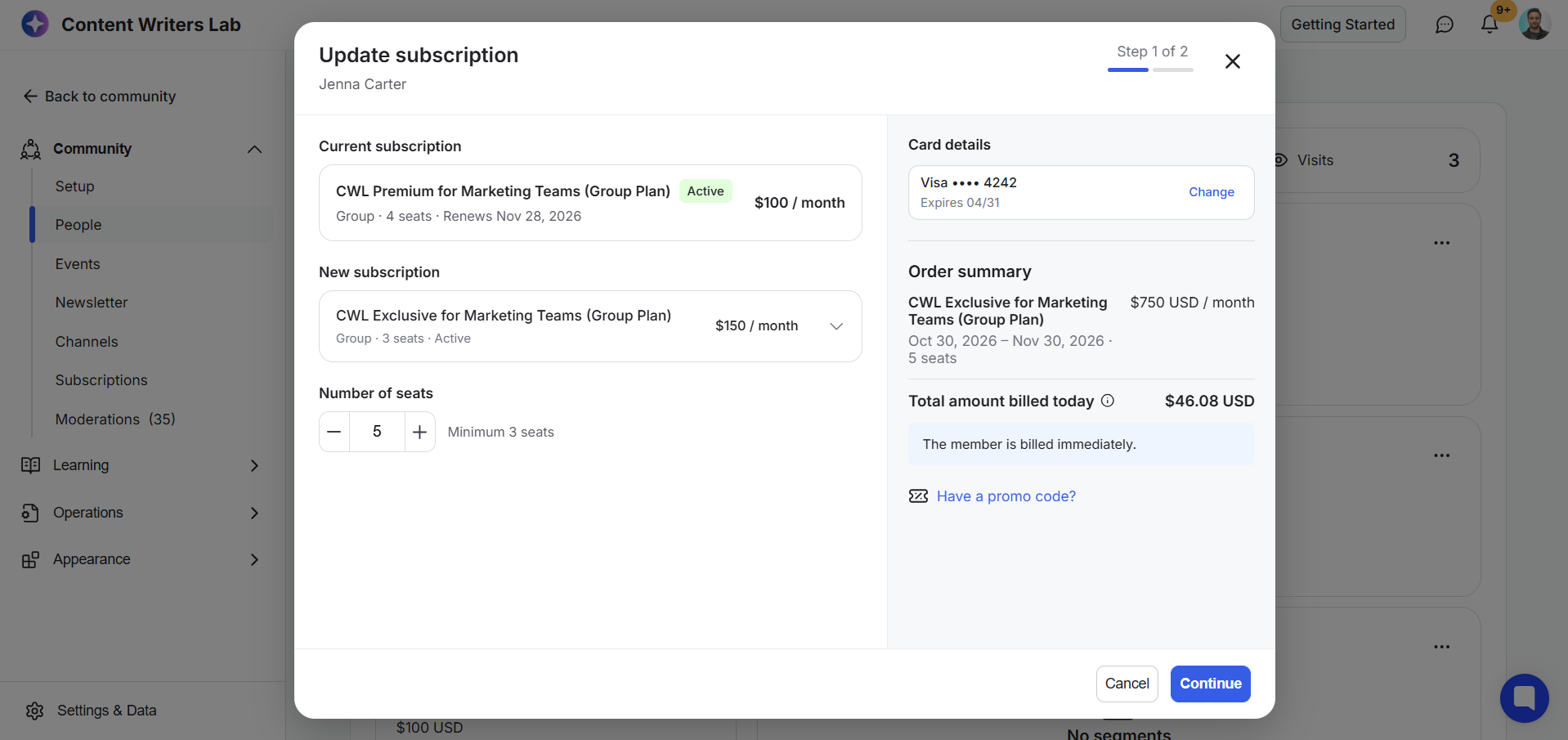This screenshot has height=740, width=1568.
Task: Change the Visa card details
Action: pyautogui.click(x=1211, y=192)
